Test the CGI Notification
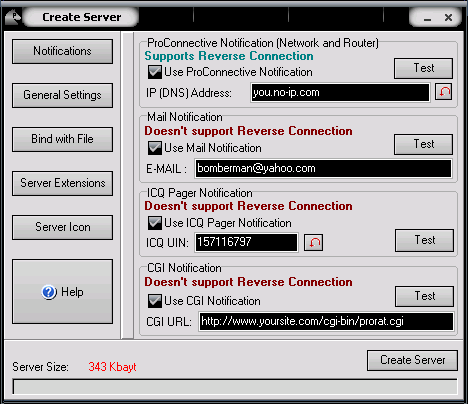This screenshot has width=468, height=404. [424, 296]
